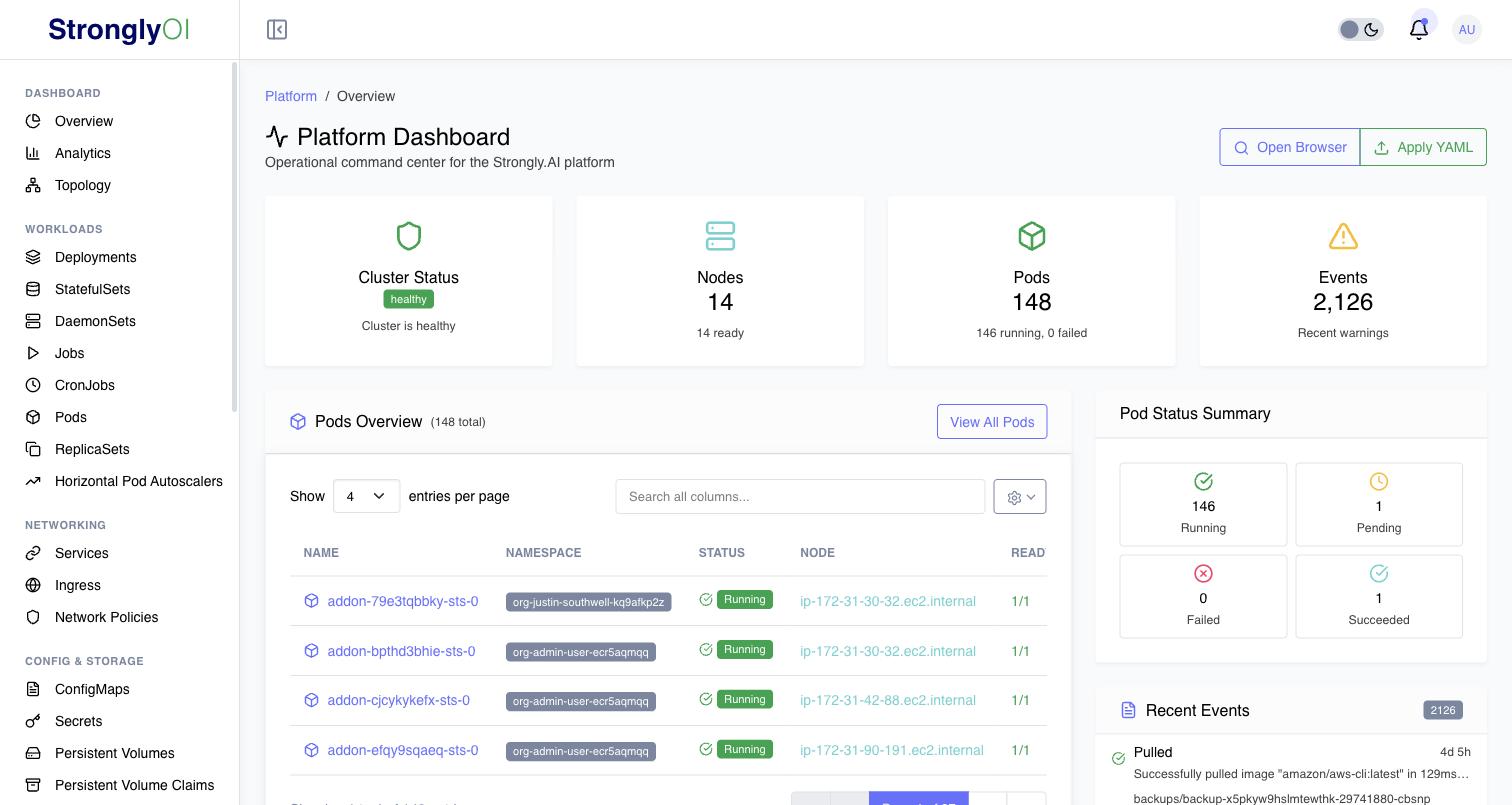Click the Recent Events document icon
The height and width of the screenshot is (805, 1512).
pyautogui.click(x=1128, y=710)
